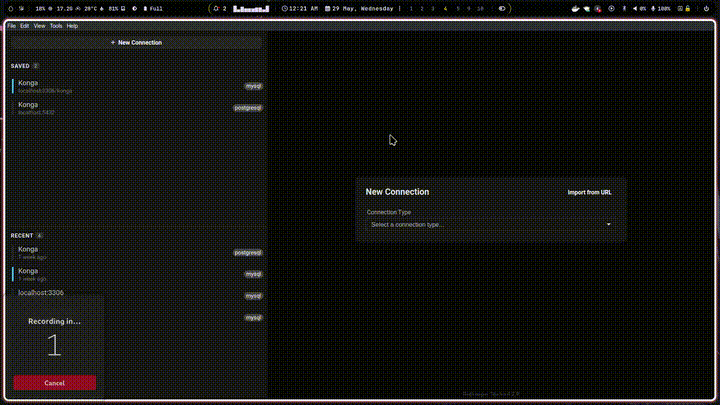The width and height of the screenshot is (720, 405).
Task: Open the Tools menu
Action: click(x=56, y=26)
